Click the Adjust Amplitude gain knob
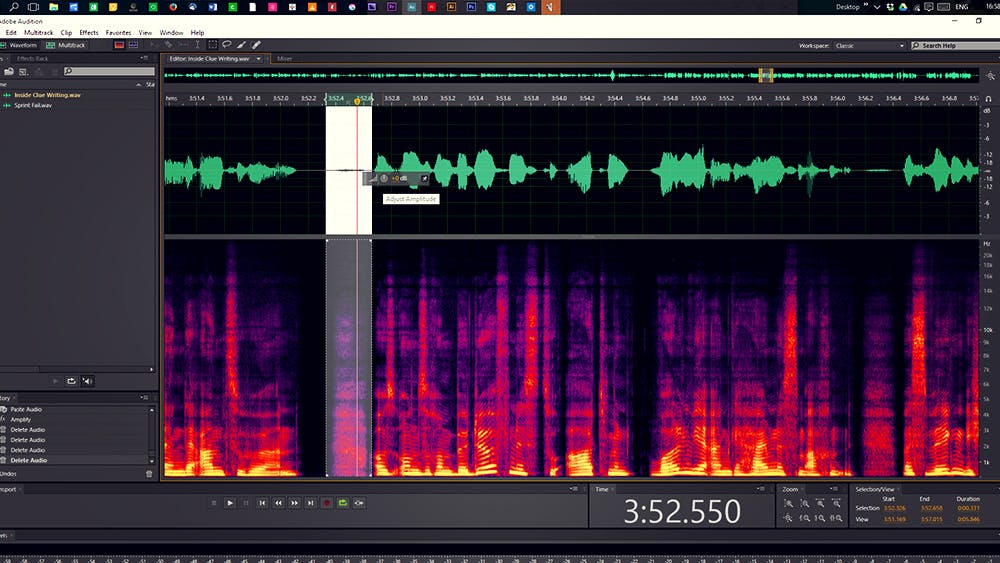This screenshot has width=1000, height=563. tap(384, 179)
